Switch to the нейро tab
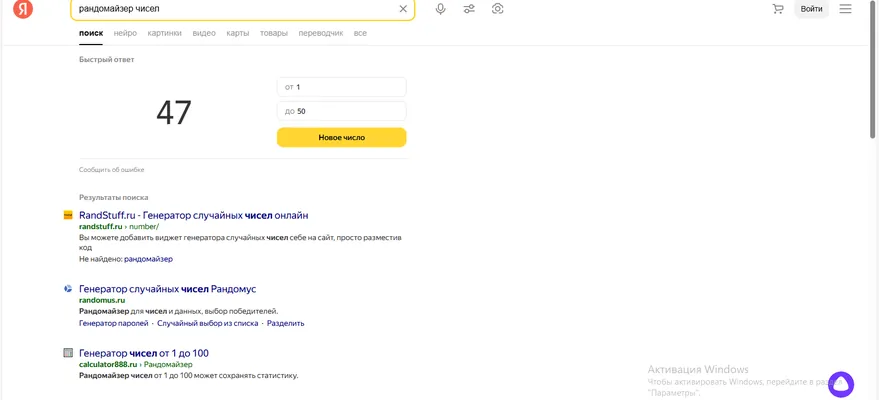 pyautogui.click(x=125, y=33)
